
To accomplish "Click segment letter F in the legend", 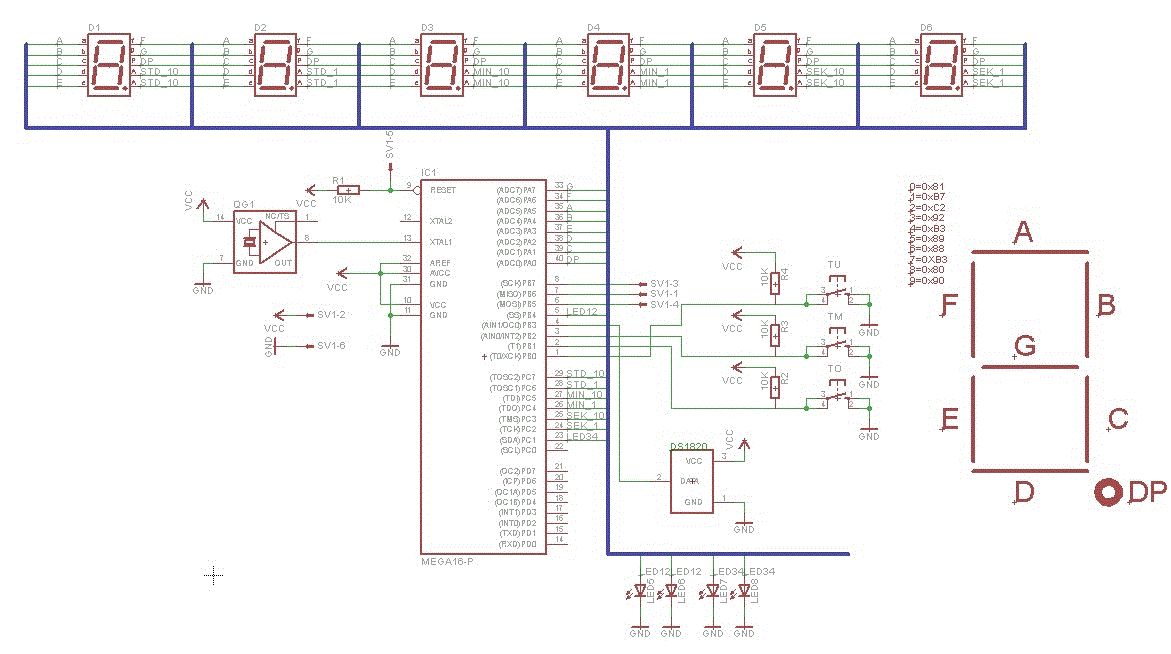I will (x=948, y=305).
